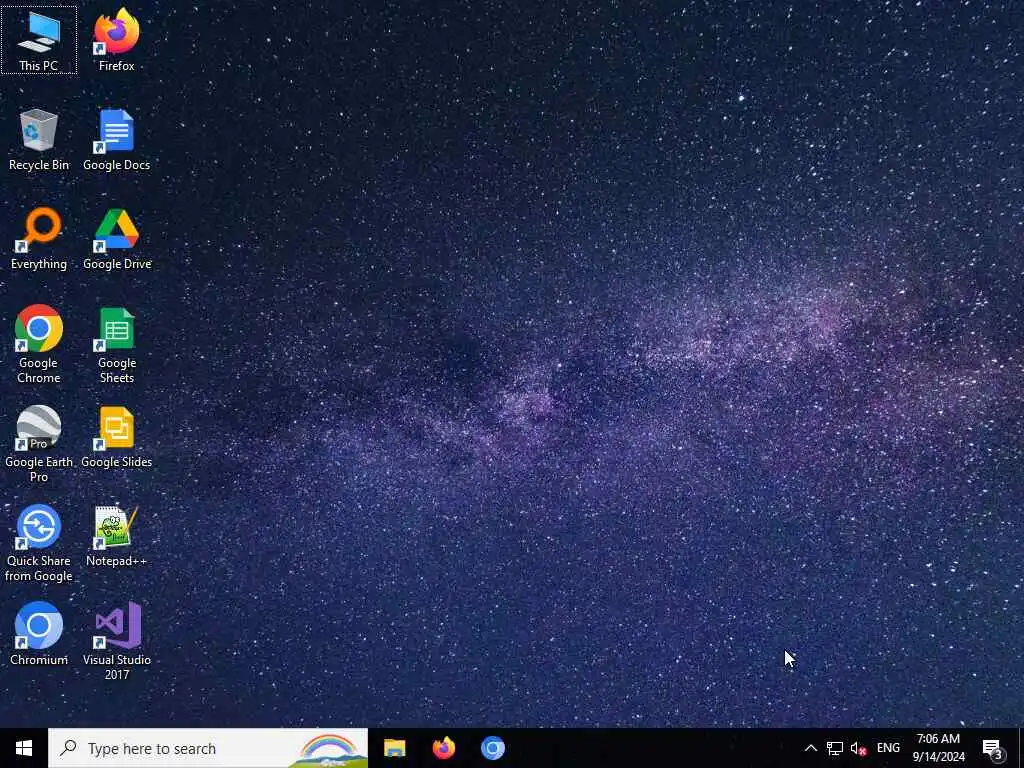Viewport: 1024px width, 768px height.
Task: Select the Visual Studio 2017 shortcut
Action: [116, 642]
